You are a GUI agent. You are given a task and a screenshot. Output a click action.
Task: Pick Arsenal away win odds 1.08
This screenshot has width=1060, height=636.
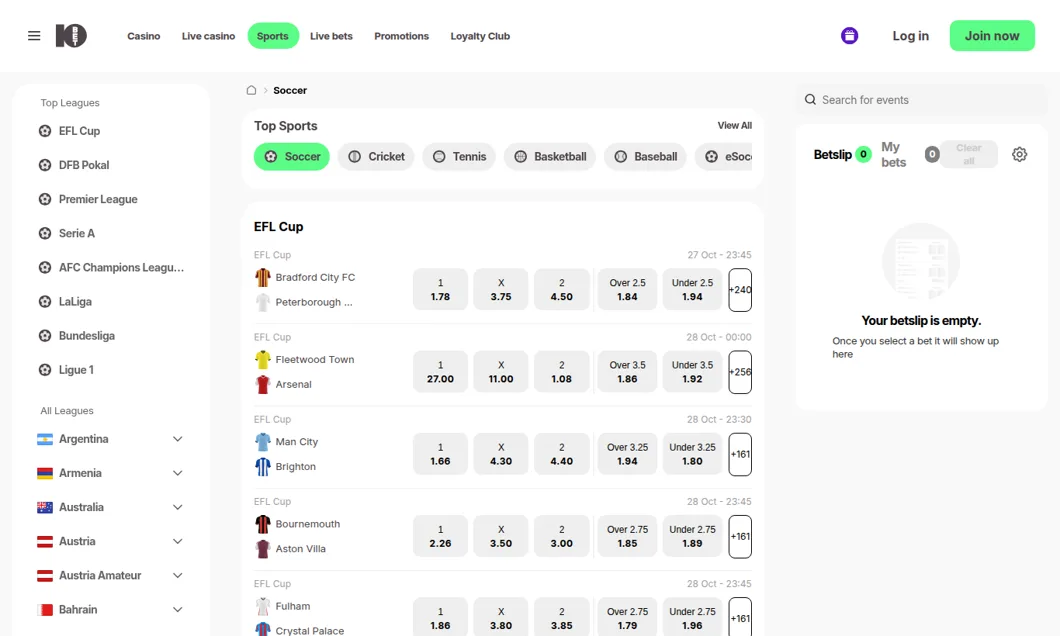[561, 372]
